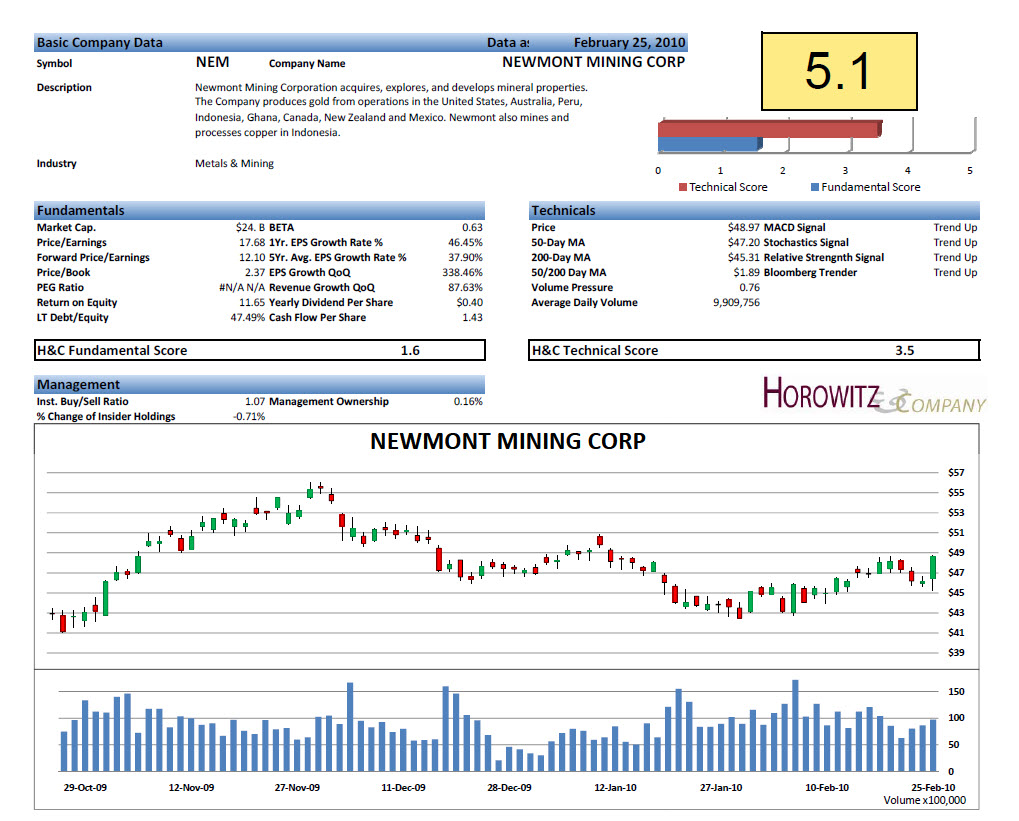Click the 5Yr. Avg. EPS Growth value 37.90%
This screenshot has height=821, width=1019.
point(465,257)
